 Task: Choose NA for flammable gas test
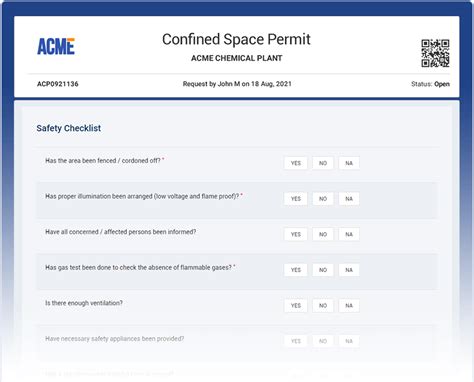tap(349, 270)
